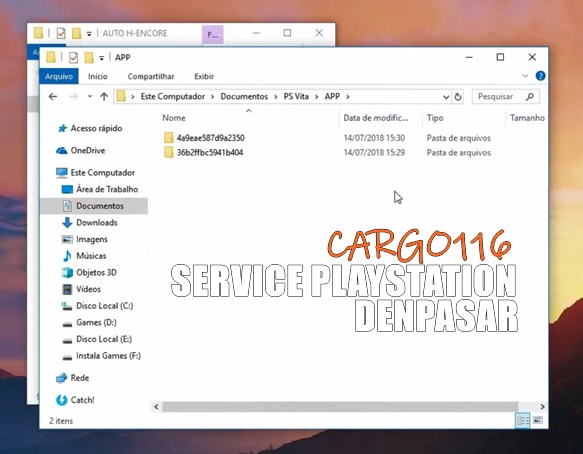The height and width of the screenshot is (454, 583).
Task: Open Catch! in the navigation pane
Action: (x=82, y=400)
